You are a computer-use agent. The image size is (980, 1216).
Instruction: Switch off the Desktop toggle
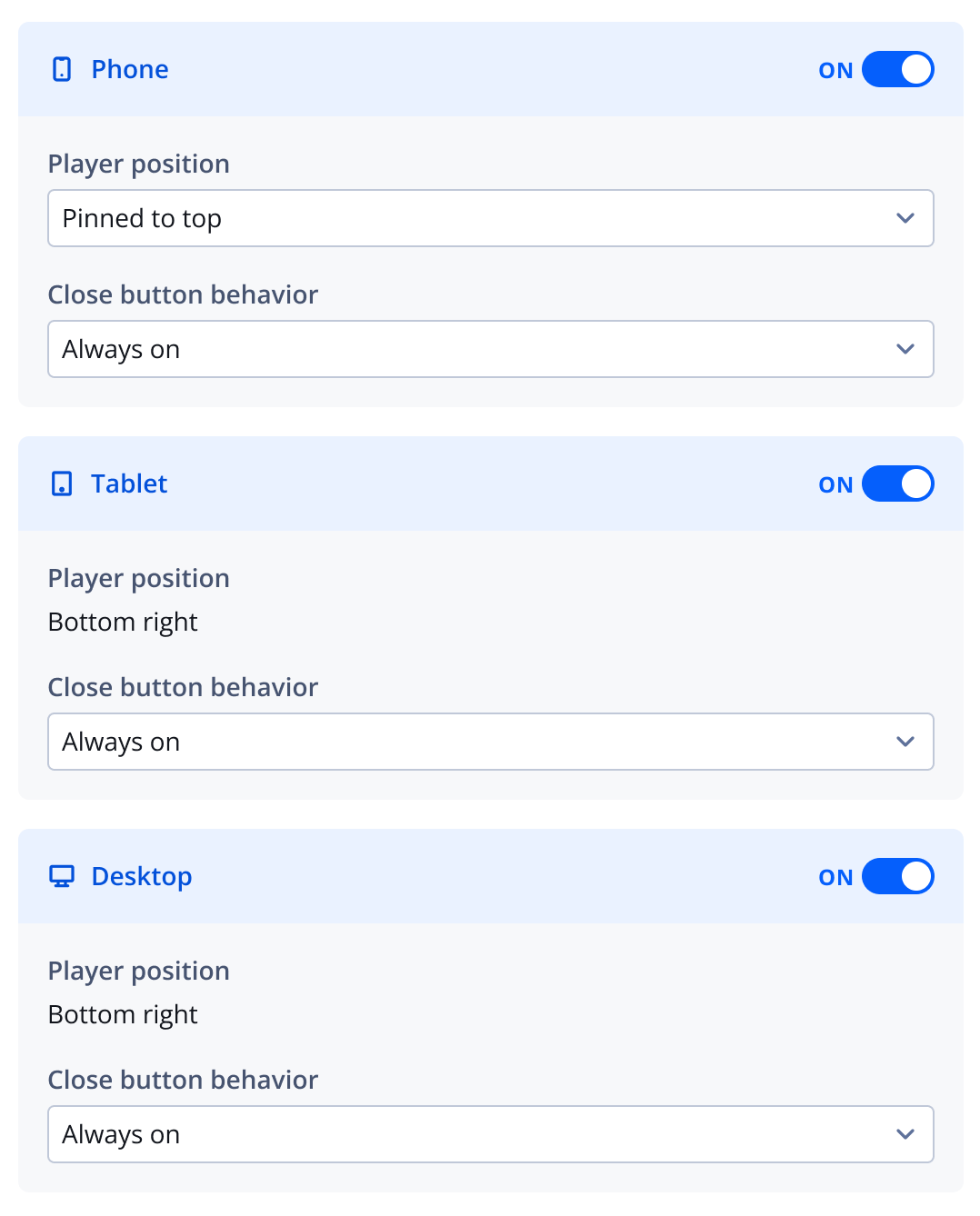pyautogui.click(x=898, y=876)
